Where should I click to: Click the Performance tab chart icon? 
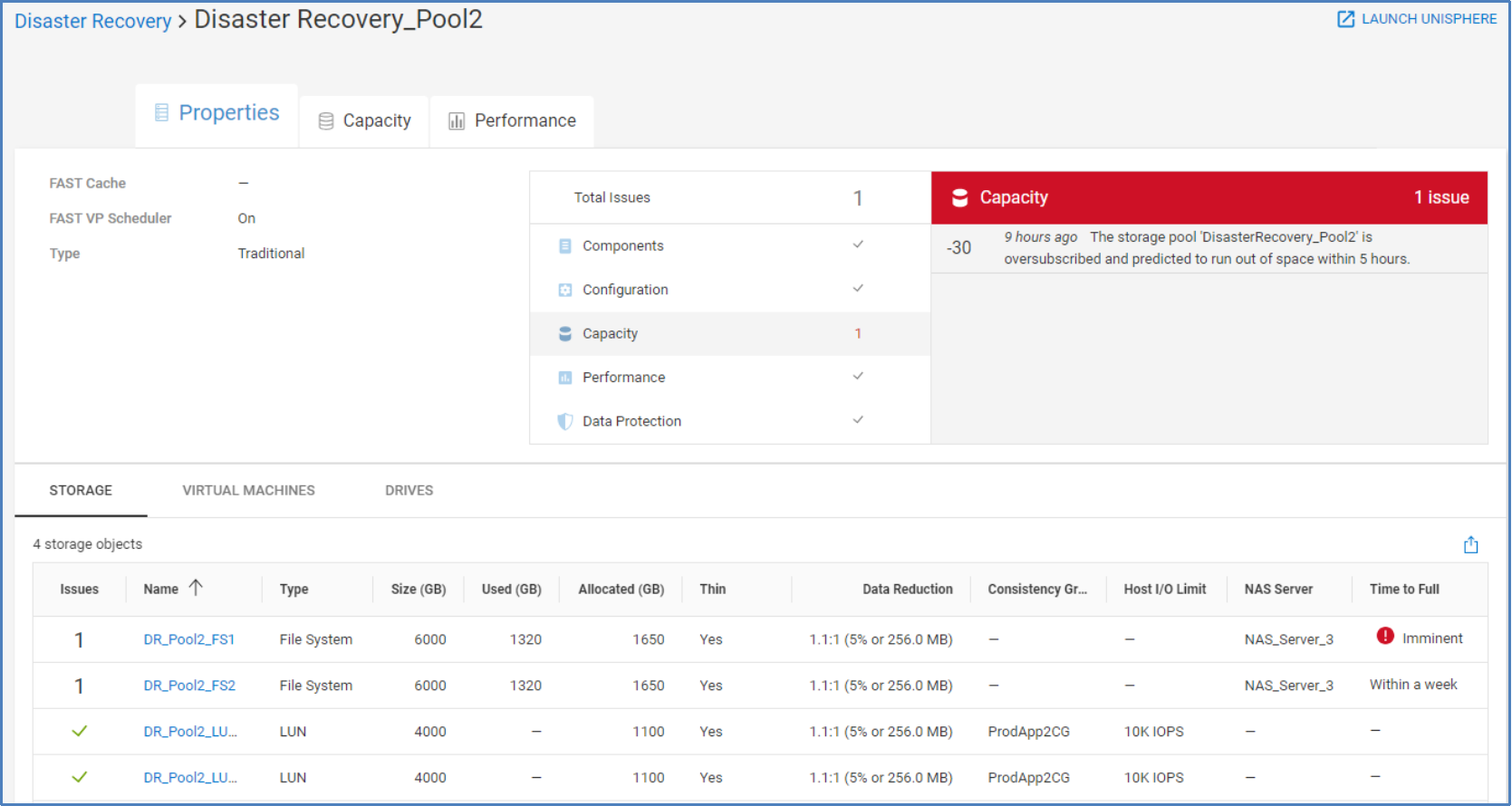(x=457, y=121)
